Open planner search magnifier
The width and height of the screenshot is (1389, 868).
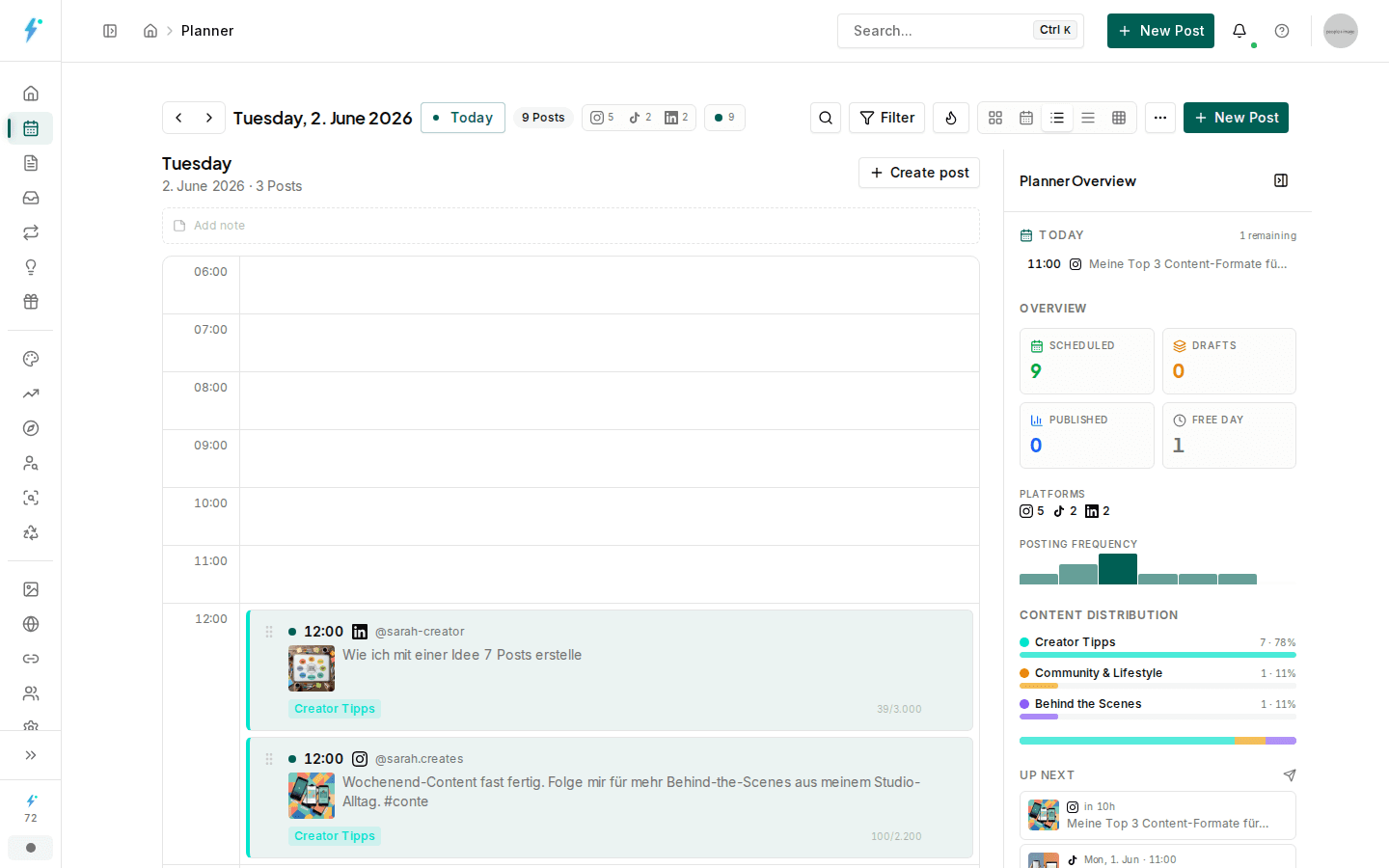826,118
